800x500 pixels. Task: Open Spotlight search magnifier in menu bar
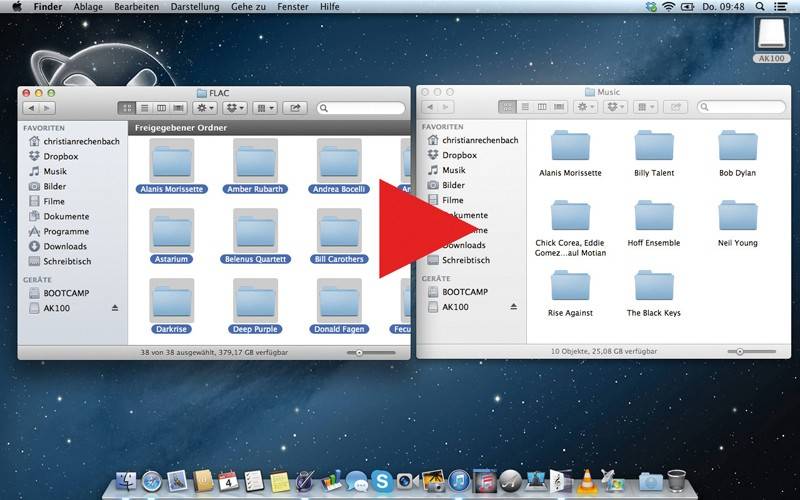pos(760,7)
